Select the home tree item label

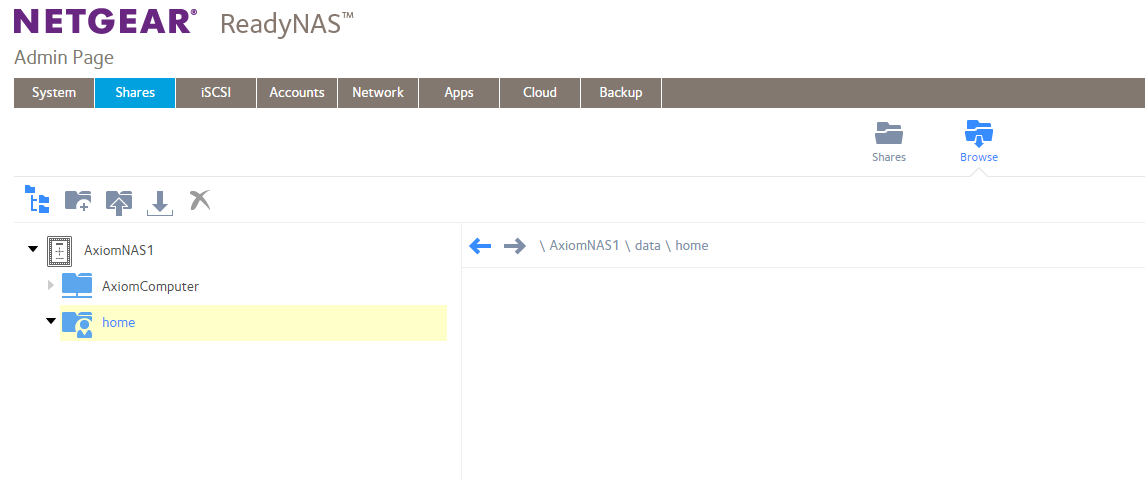[x=118, y=322]
